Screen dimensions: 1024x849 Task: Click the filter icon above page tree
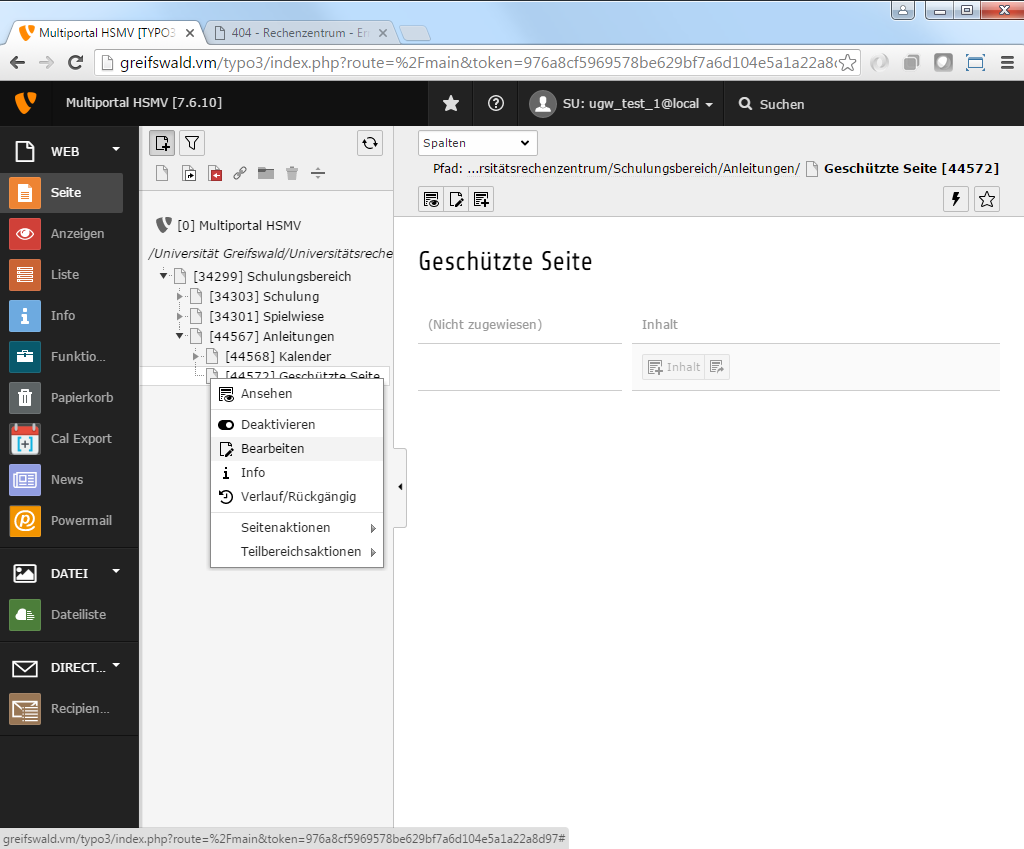[x=191, y=143]
